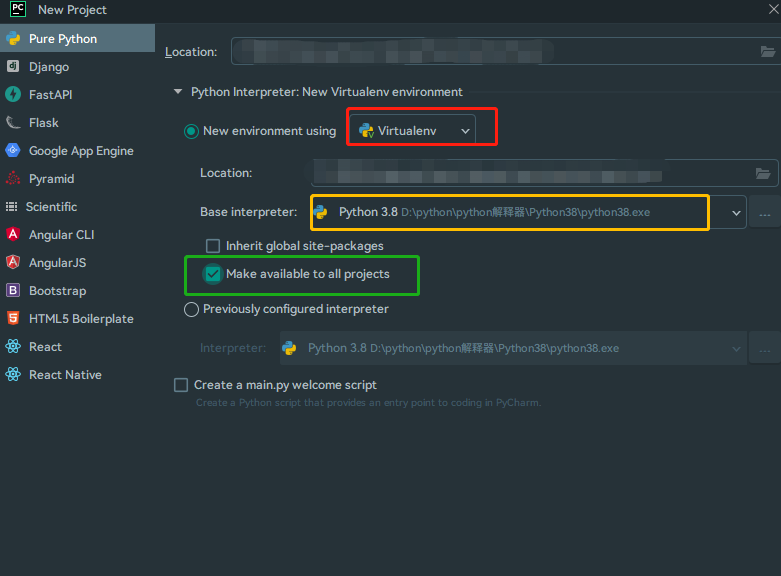Click the Angular CLI icon
This screenshot has height=576, width=781.
[x=13, y=234]
